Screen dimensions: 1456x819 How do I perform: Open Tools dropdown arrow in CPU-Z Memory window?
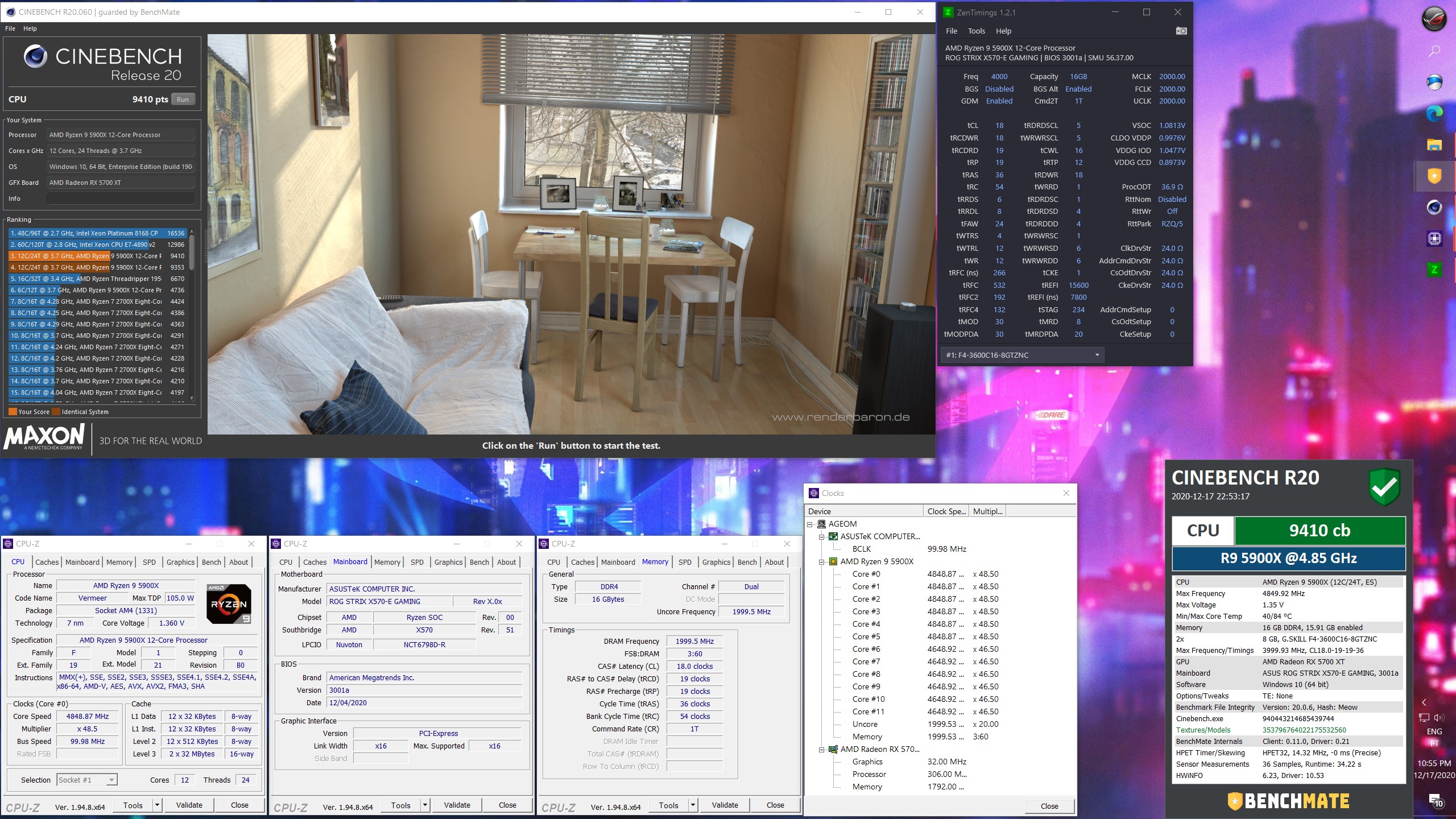[x=693, y=805]
